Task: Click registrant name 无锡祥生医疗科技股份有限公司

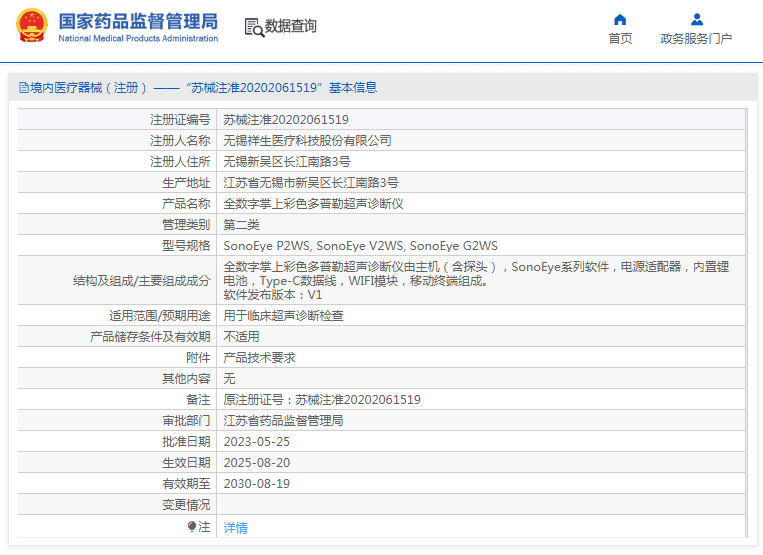Action: (307, 140)
